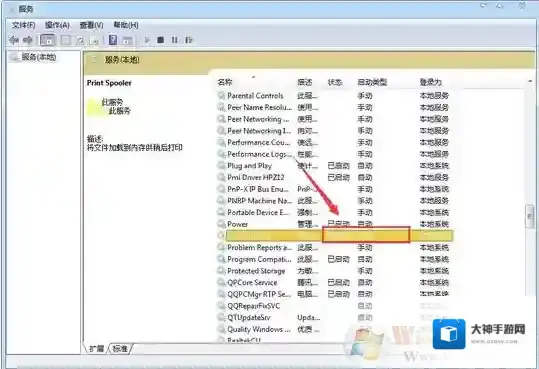Click the gear icon beside QQRepairFixSVC
This screenshot has height=369, width=539.
point(221,306)
